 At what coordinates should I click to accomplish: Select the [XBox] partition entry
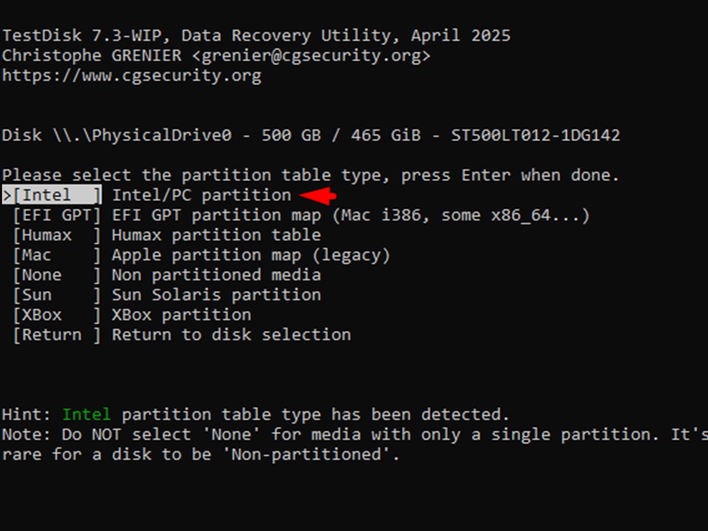(x=57, y=315)
